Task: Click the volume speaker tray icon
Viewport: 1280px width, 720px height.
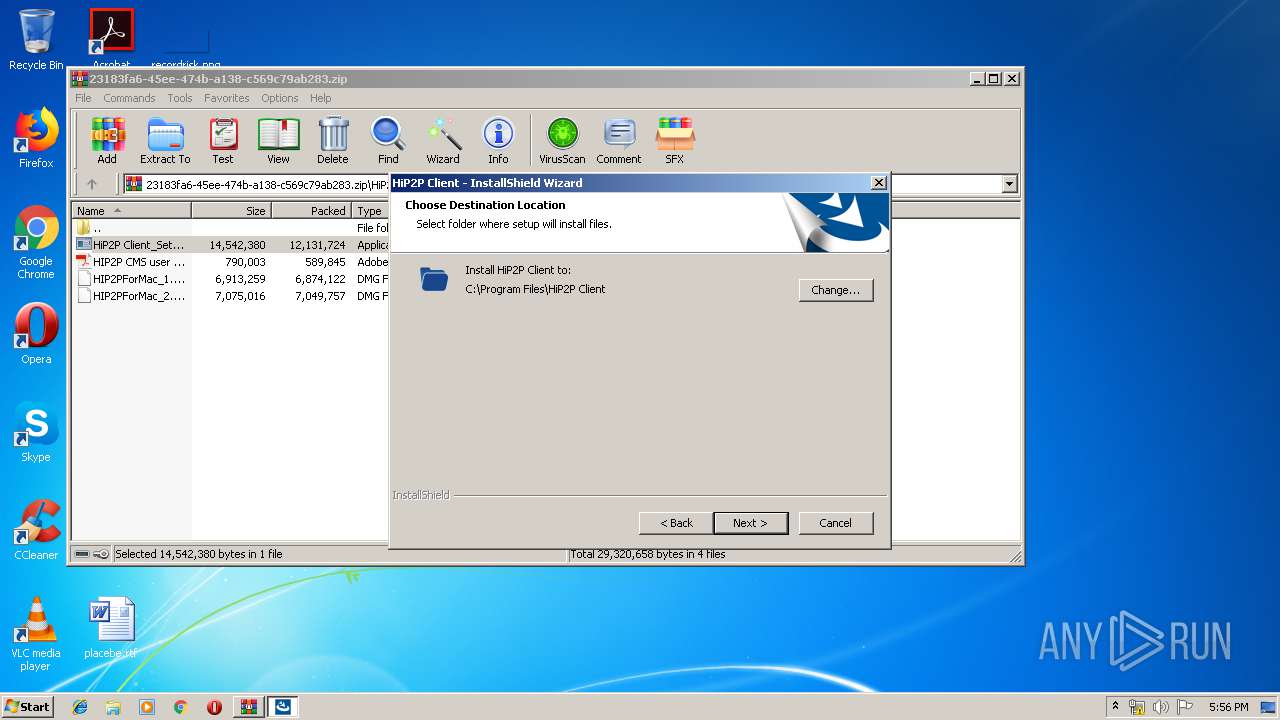Action: click(x=1161, y=707)
